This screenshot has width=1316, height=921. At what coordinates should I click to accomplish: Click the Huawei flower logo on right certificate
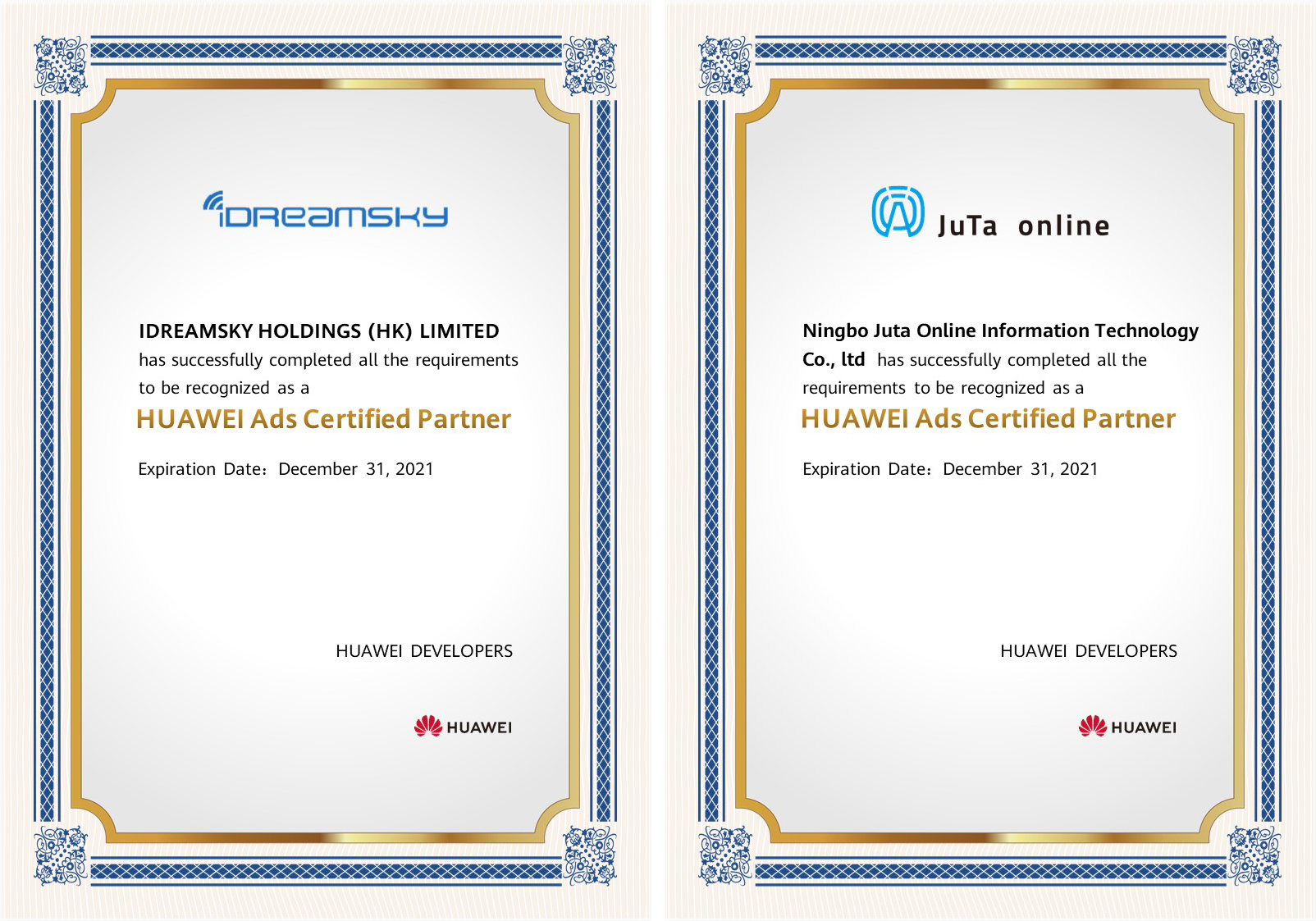coord(1093,726)
